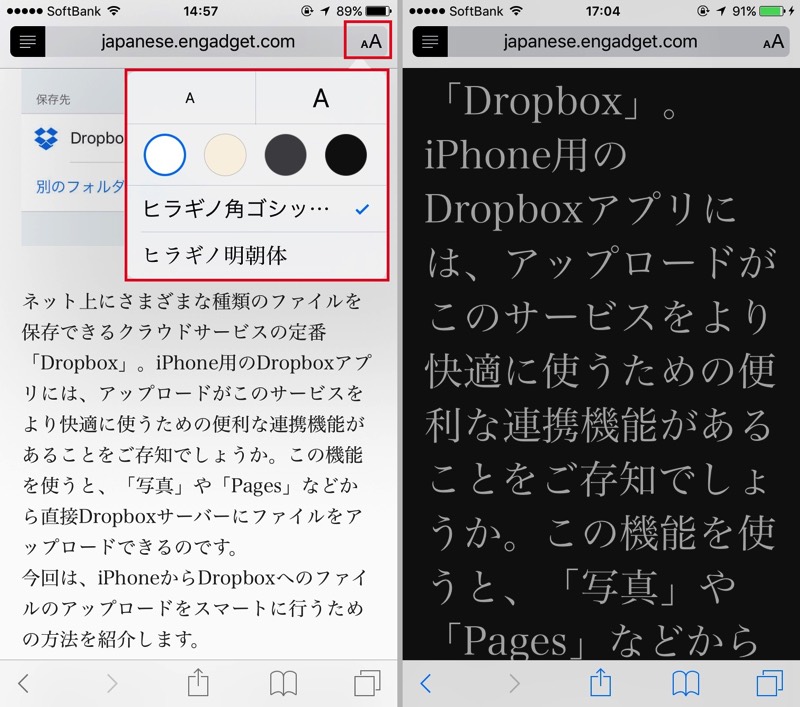Image resolution: width=800 pixels, height=707 pixels.
Task: Tap the green battery icon showing 91%
Action: click(772, 11)
